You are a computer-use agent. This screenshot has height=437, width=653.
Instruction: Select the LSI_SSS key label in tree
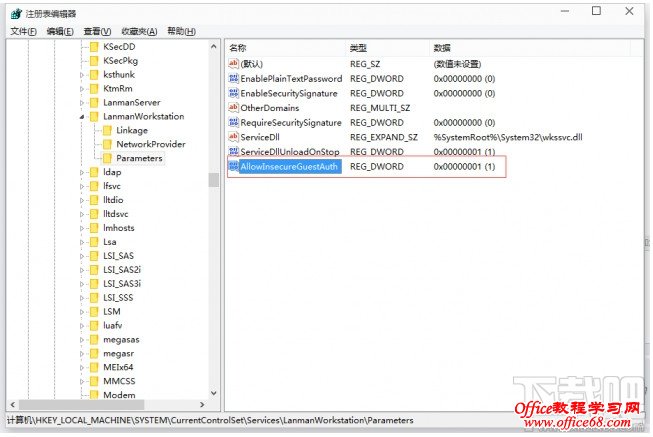pyautogui.click(x=118, y=297)
